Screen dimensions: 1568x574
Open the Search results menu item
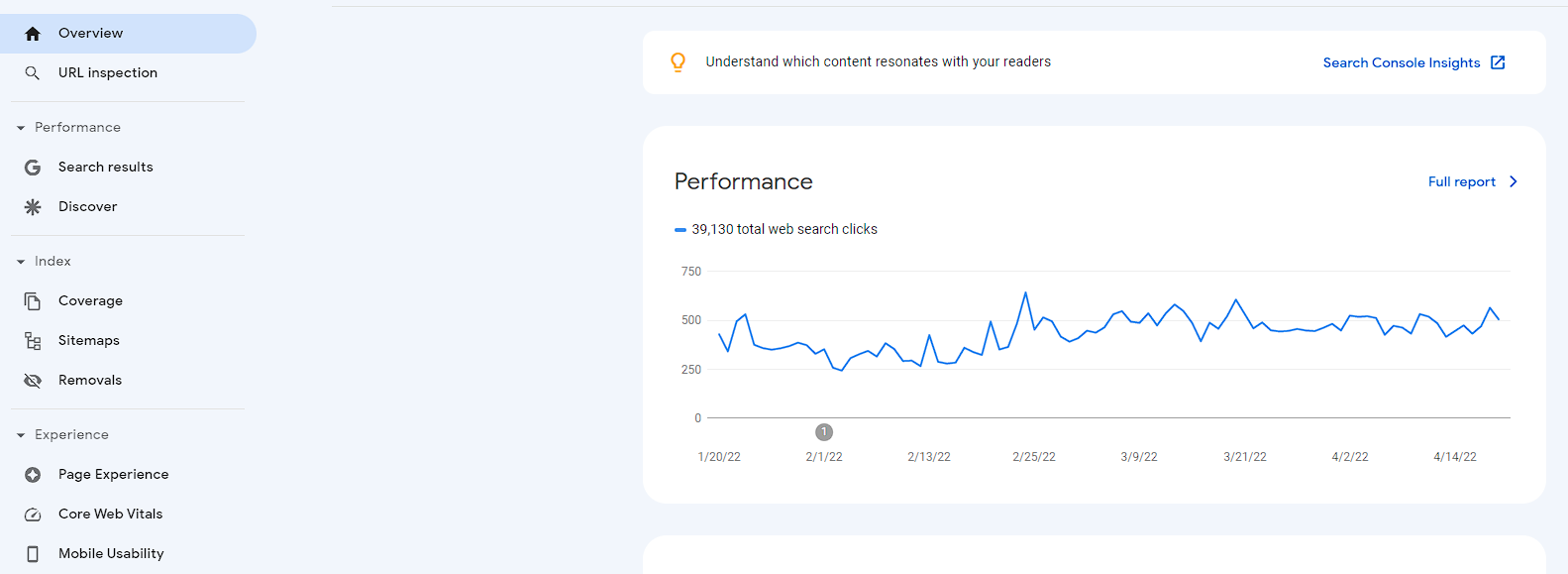pyautogui.click(x=106, y=168)
